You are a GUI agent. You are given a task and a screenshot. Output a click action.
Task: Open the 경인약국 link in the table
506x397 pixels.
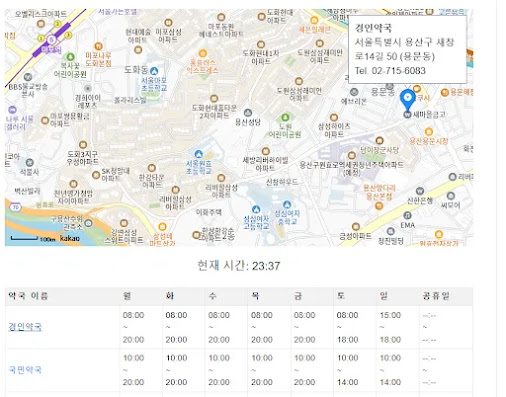pos(25,327)
